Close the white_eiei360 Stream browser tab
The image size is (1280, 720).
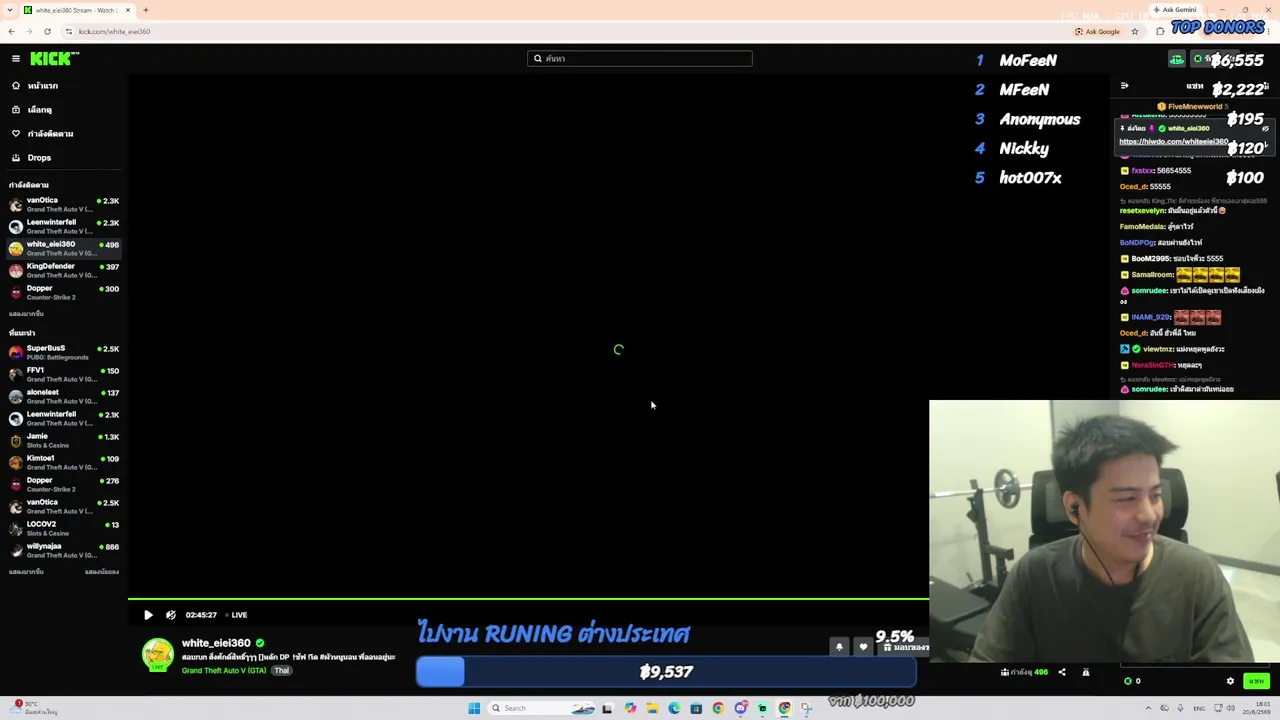[x=128, y=10]
